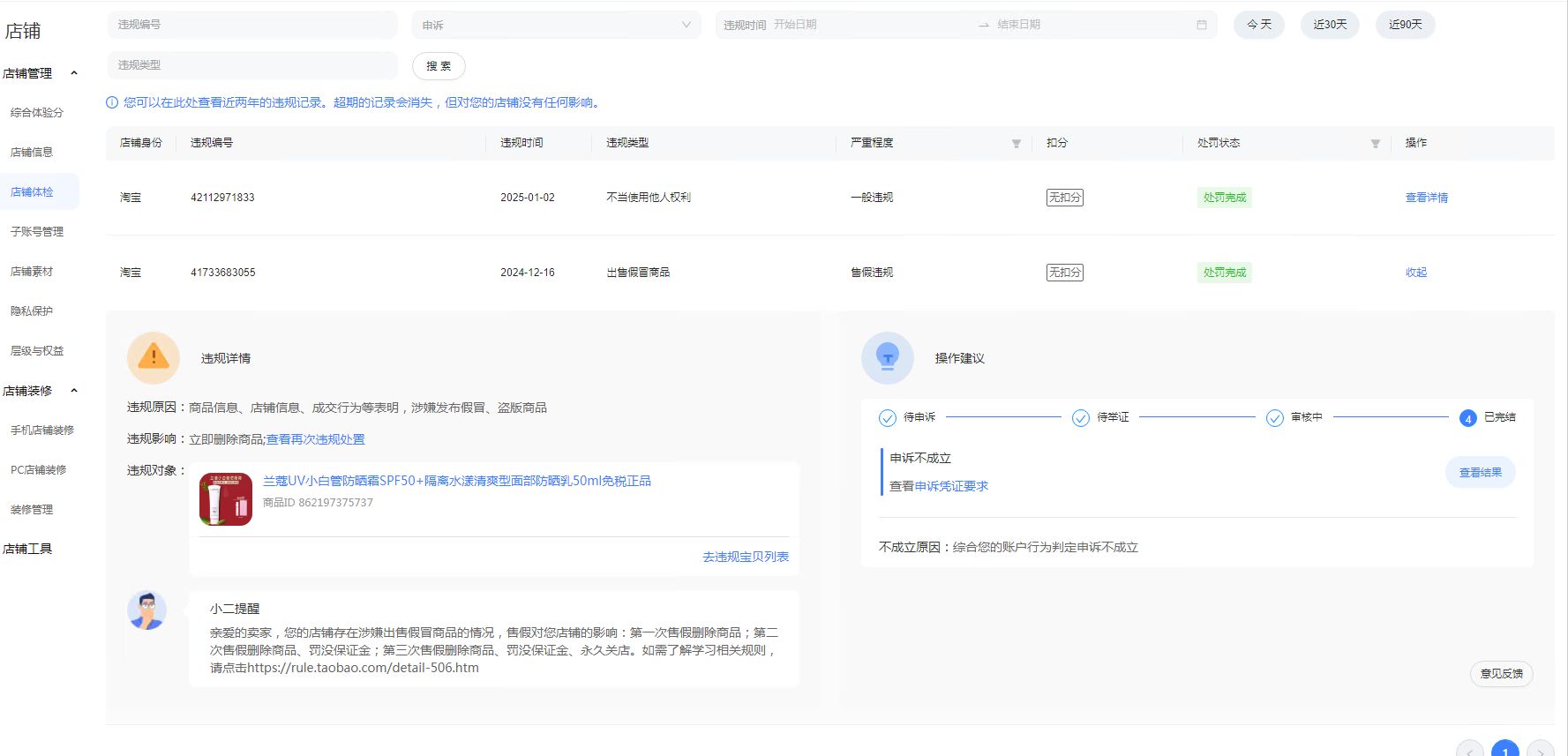Click 处罚完成 status tag for 2024-12-16 row
1568x756 pixels.
[1225, 273]
